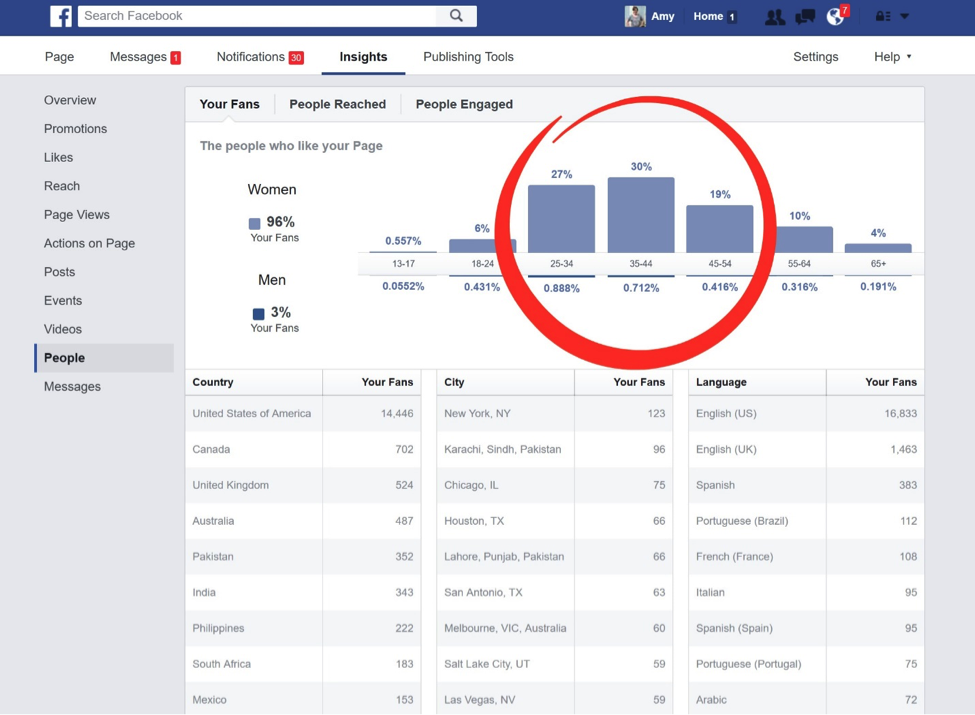Screen dimensions: 975x715
Task: Select People in the sidebar
Action: [x=104, y=358]
